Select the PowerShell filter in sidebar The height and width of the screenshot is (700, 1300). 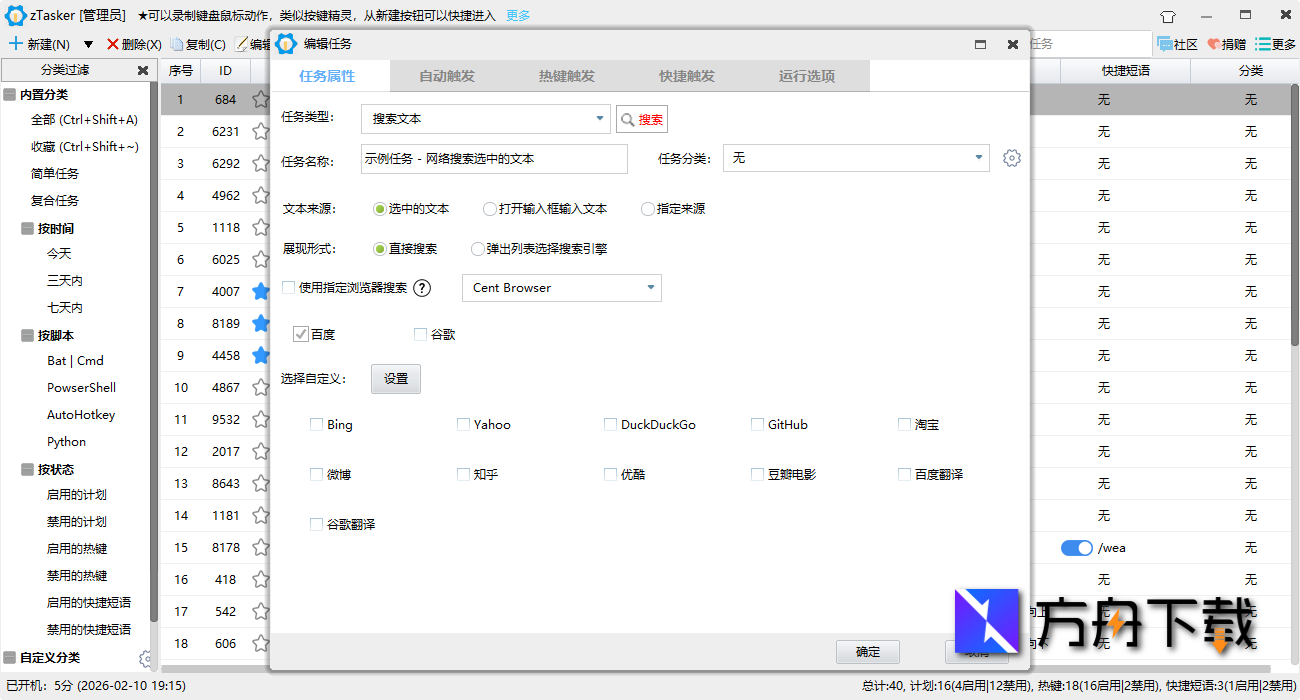pos(80,387)
